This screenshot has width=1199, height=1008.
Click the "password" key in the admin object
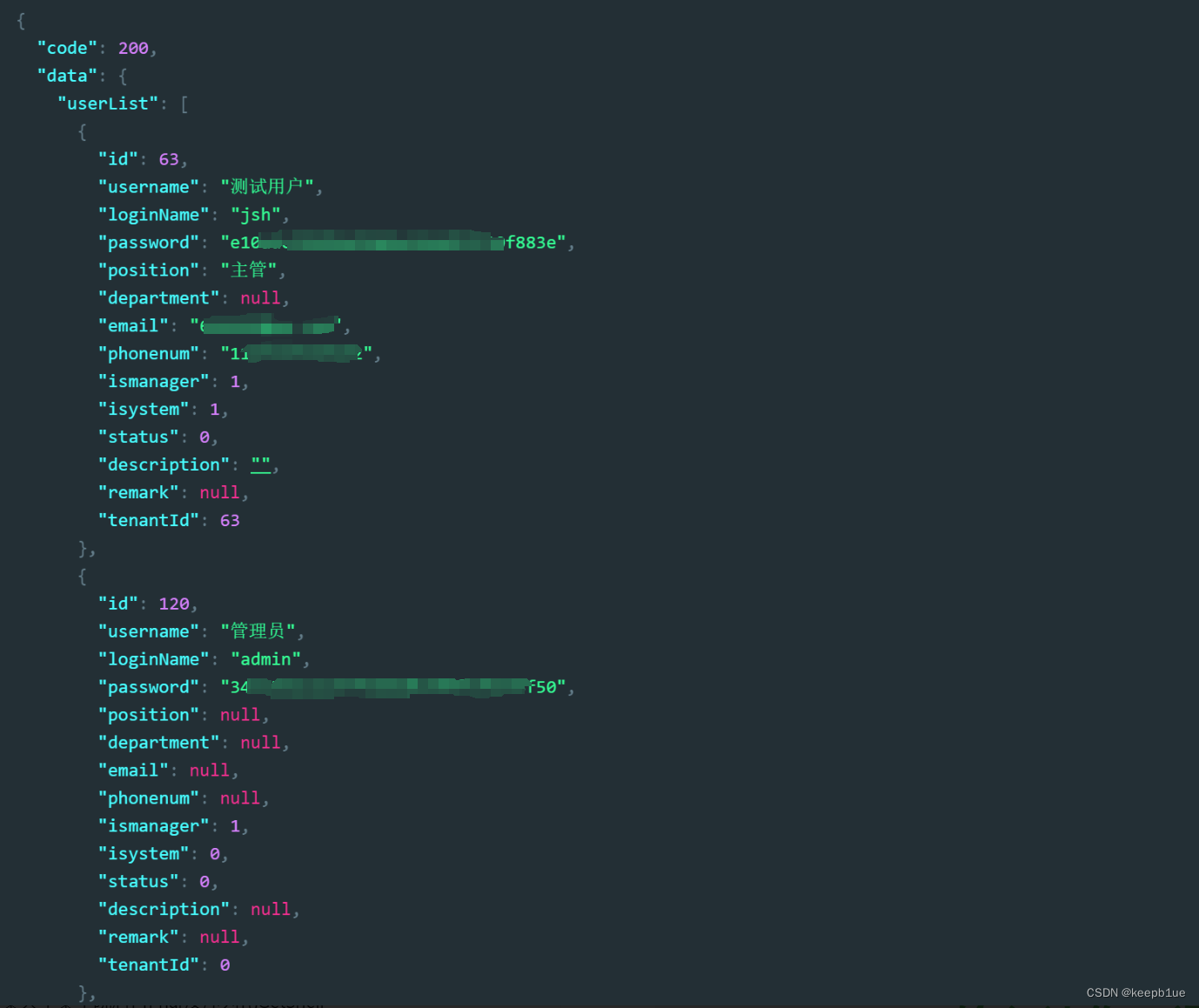point(149,688)
